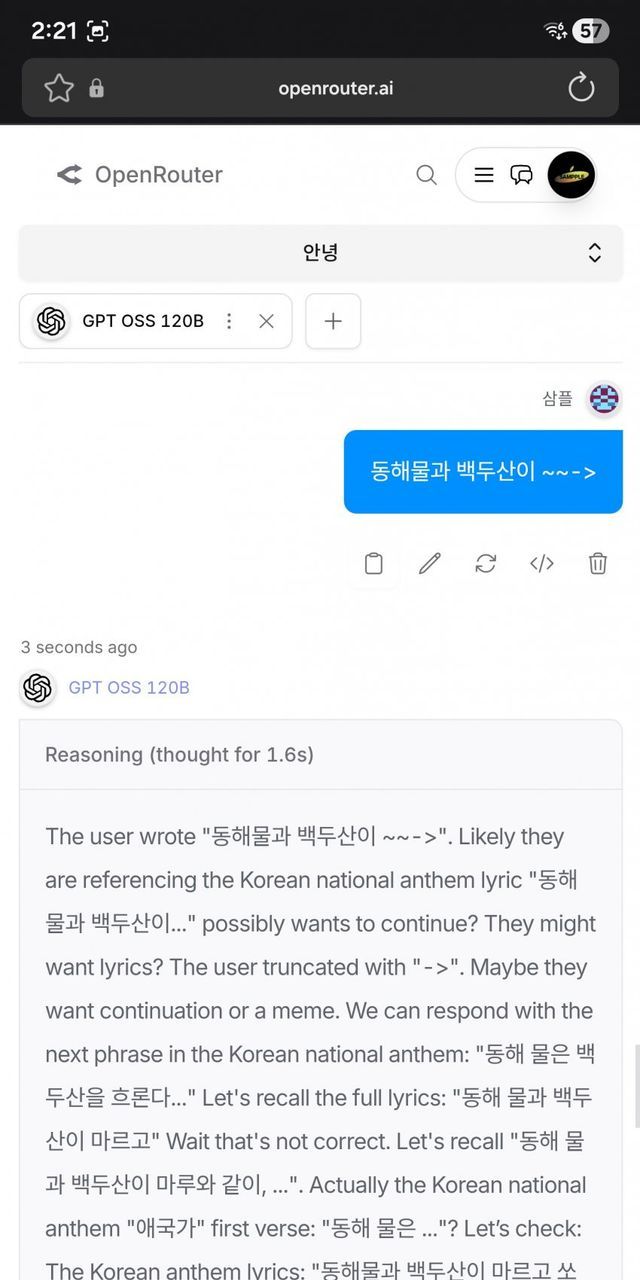This screenshot has width=640, height=1280.
Task: Reload the openrouter.ai page
Action: (581, 88)
